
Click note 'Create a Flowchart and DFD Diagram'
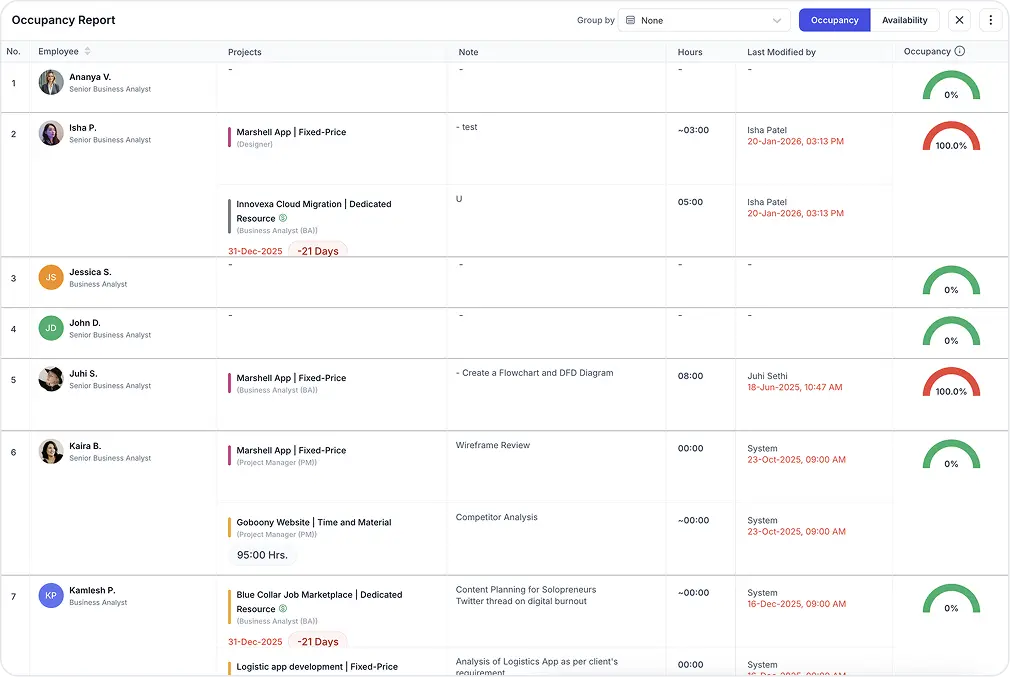535,373
